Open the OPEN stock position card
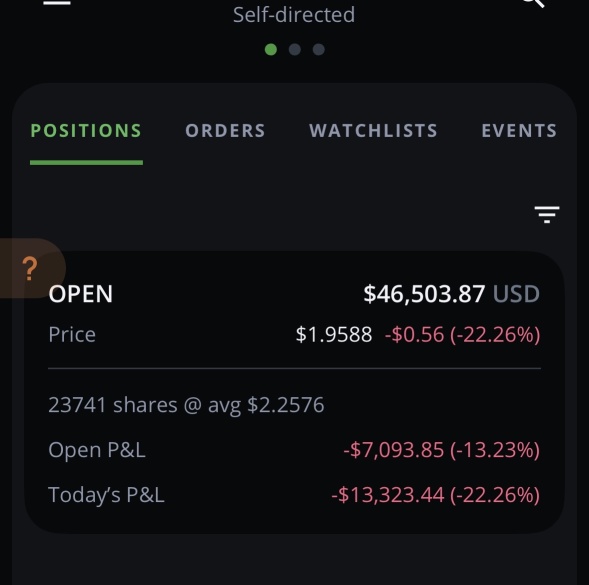589x585 pixels. 294,392
